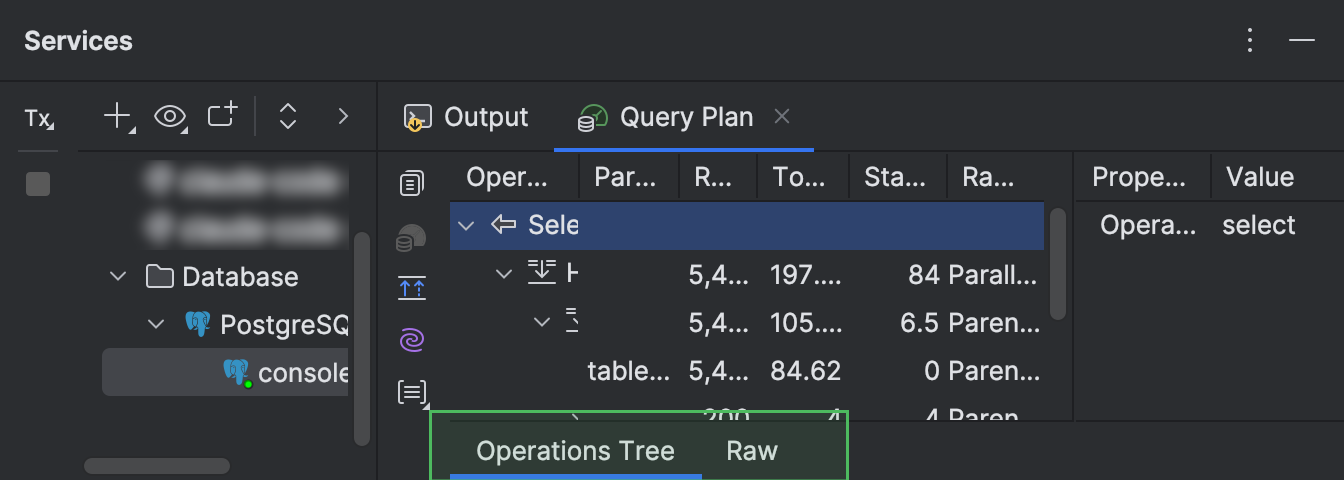Click the Value column header

pyautogui.click(x=1277, y=178)
